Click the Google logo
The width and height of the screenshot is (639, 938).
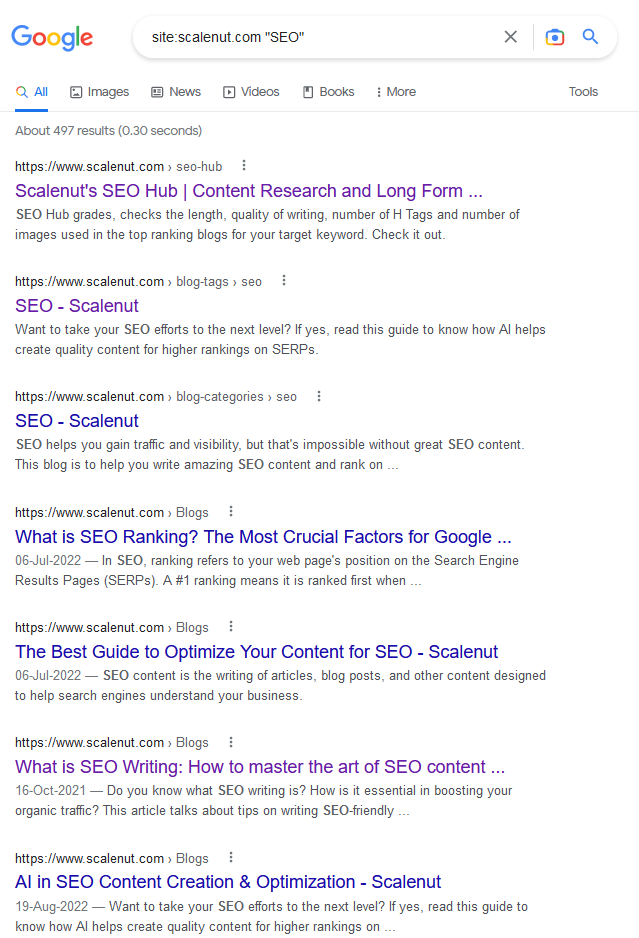tap(52, 38)
